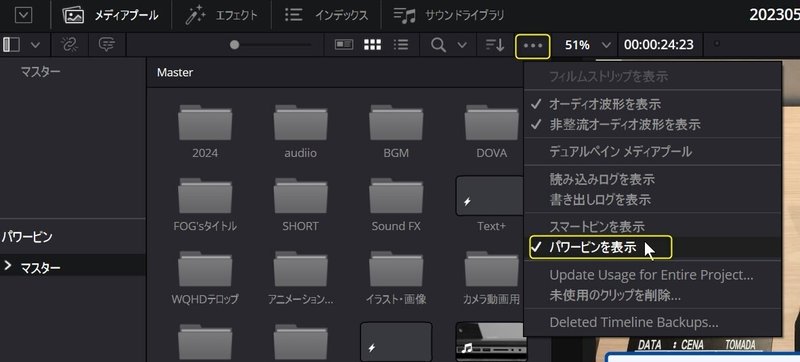This screenshot has height=362, width=800.
Task: Open the sort order icon
Action: (x=494, y=45)
